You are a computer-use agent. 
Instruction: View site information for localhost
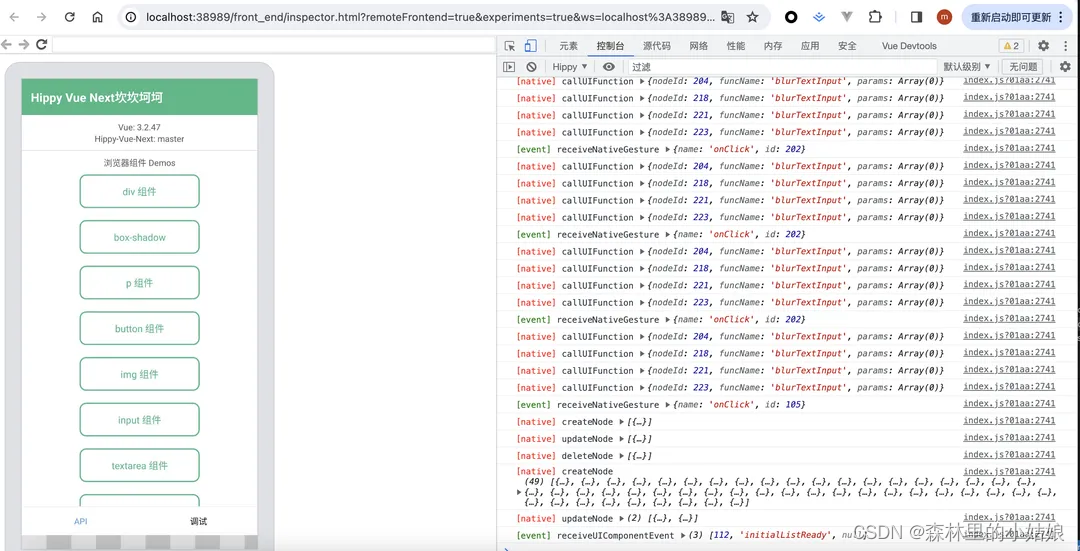click(132, 17)
